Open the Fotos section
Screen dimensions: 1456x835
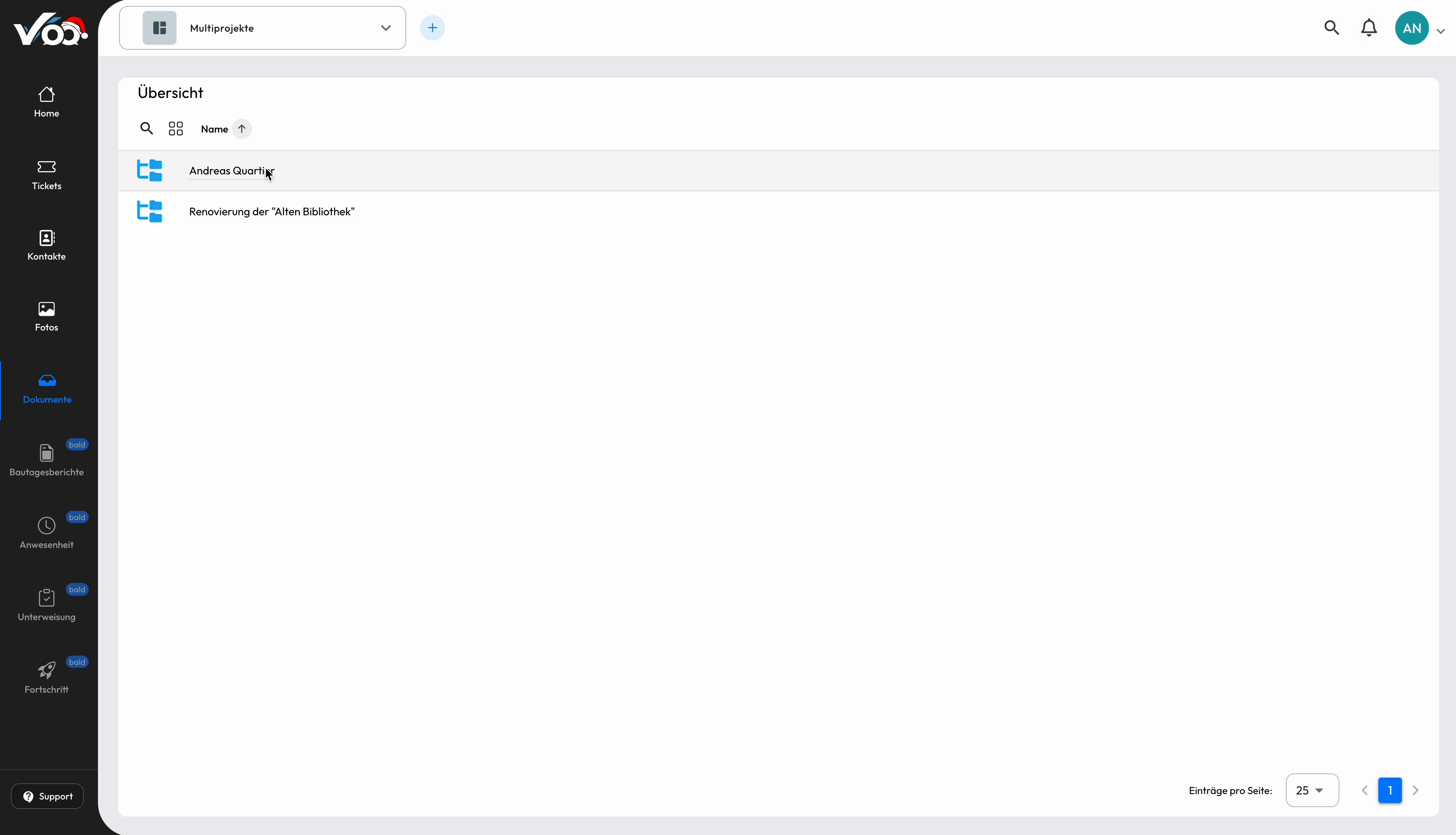(x=46, y=315)
